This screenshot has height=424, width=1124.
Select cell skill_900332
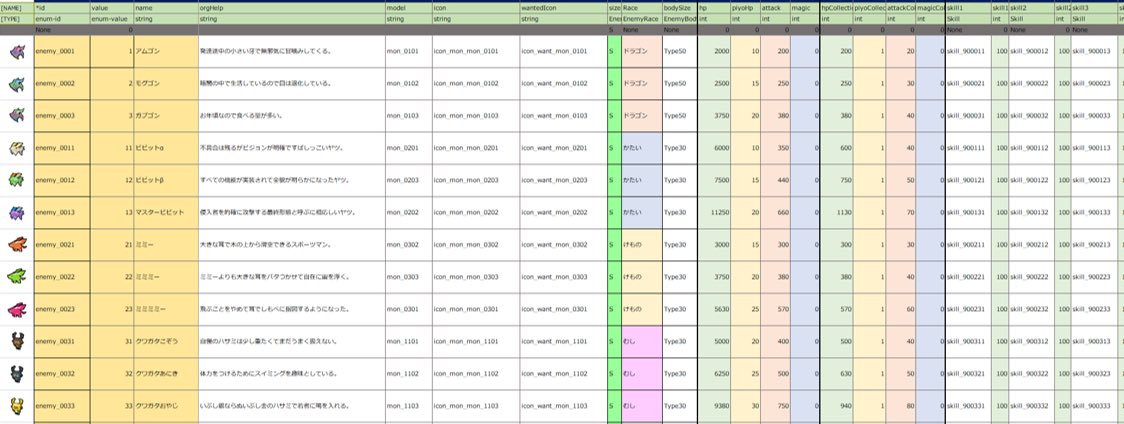click(1032, 406)
